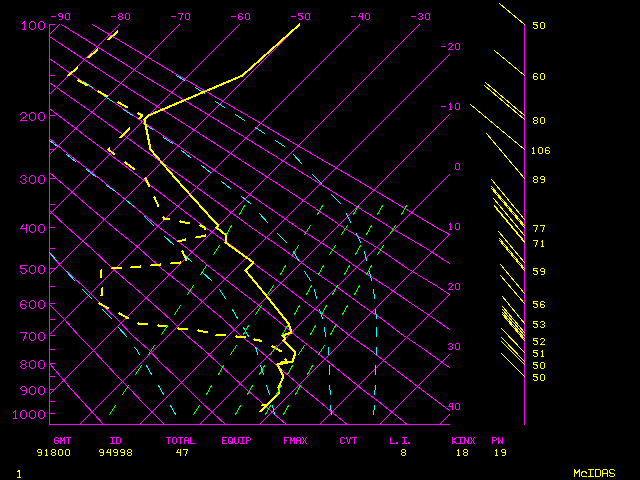The width and height of the screenshot is (640, 480).
Task: Click the 1000 pressure level label
Action: 32,415
